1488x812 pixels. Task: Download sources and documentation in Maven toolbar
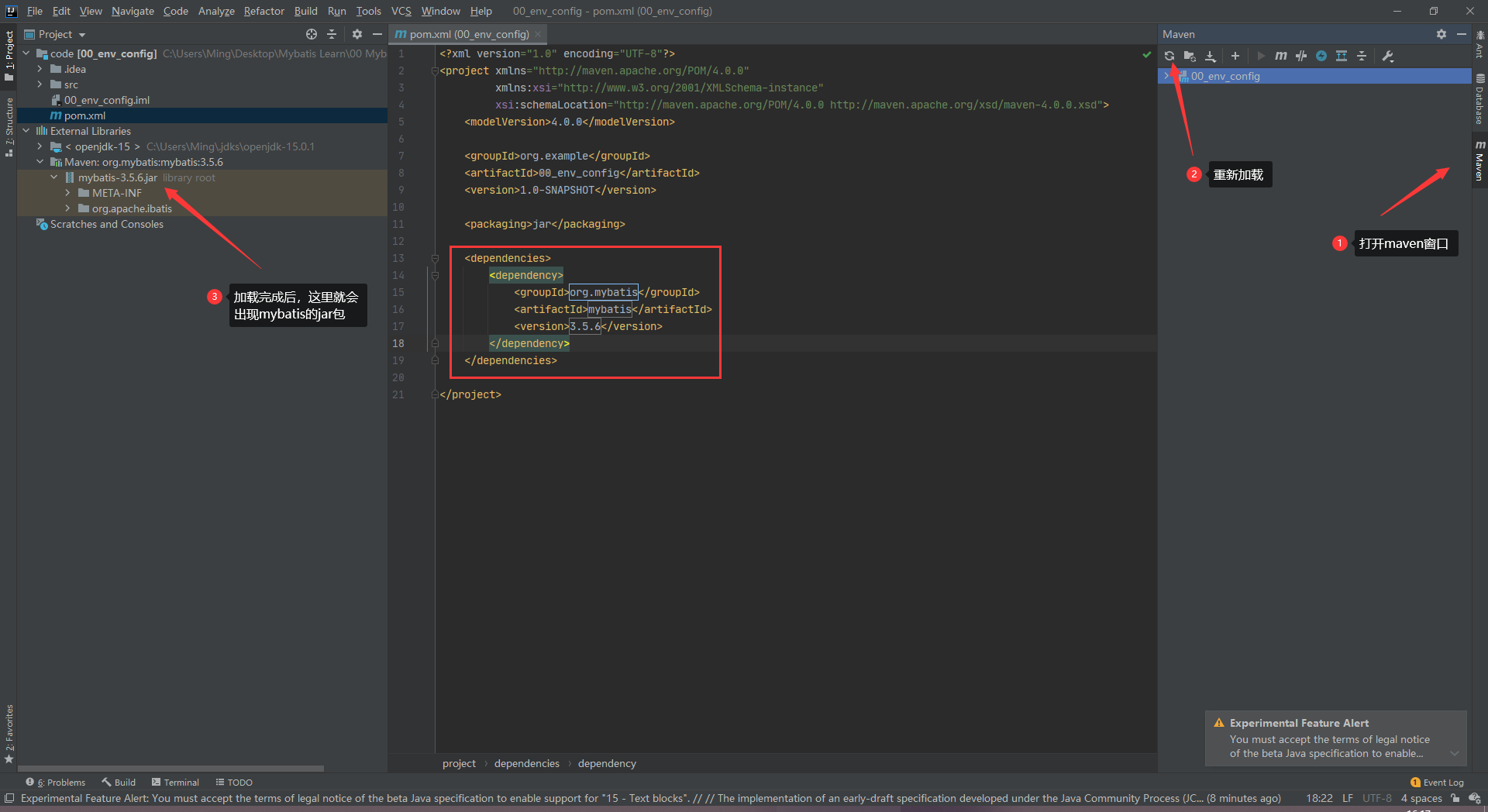[x=1211, y=56]
